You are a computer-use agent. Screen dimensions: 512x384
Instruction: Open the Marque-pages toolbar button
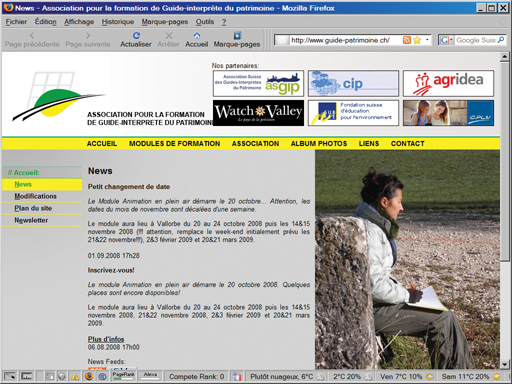[x=237, y=40]
